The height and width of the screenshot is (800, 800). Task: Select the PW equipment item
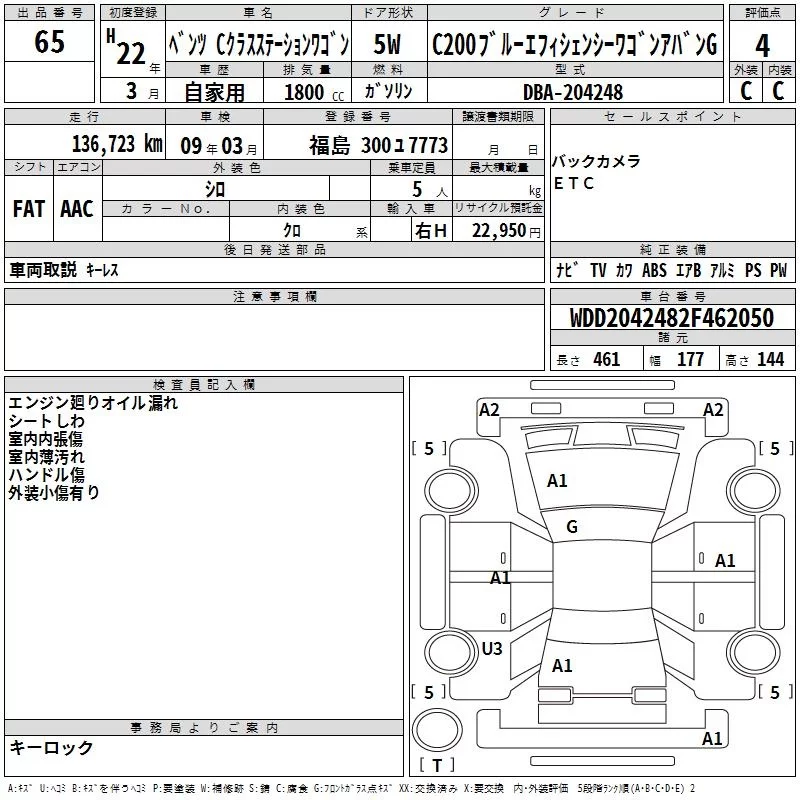(779, 270)
